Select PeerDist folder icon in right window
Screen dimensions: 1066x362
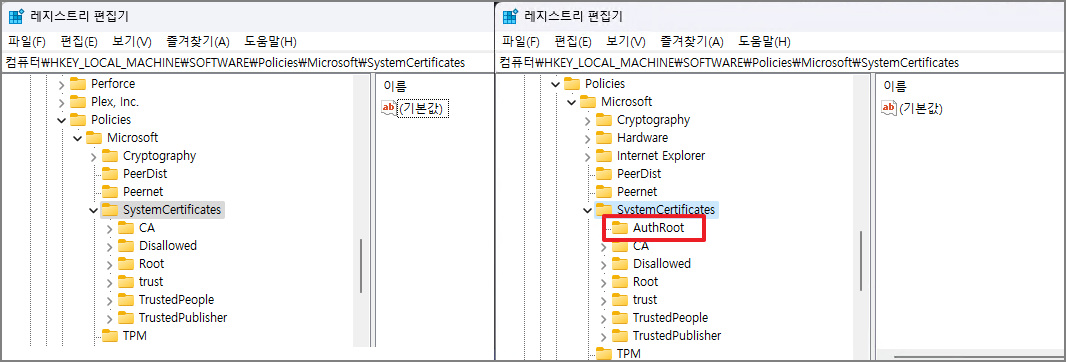pyautogui.click(x=604, y=174)
